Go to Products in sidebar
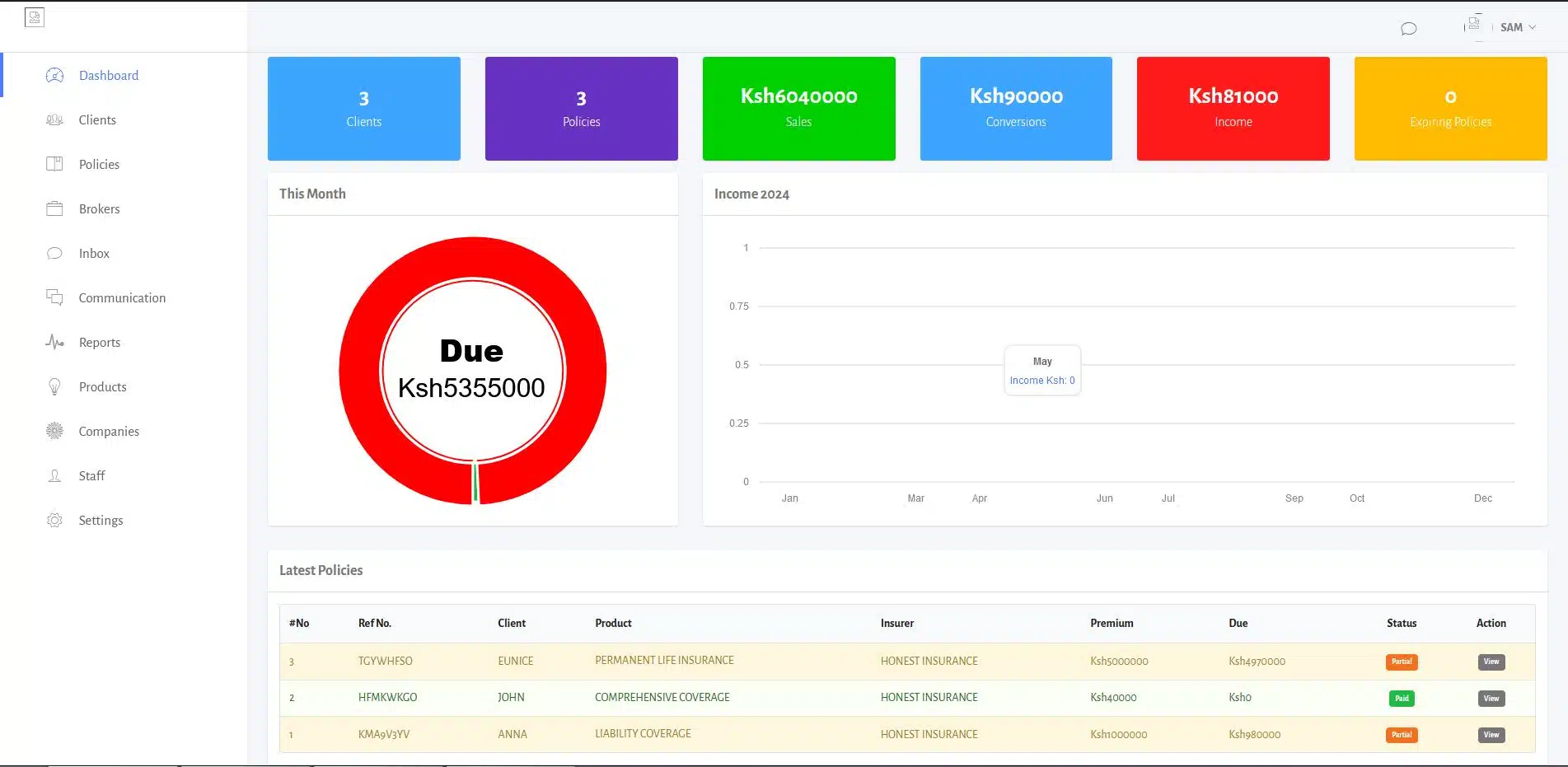The width and height of the screenshot is (1568, 767). click(103, 387)
